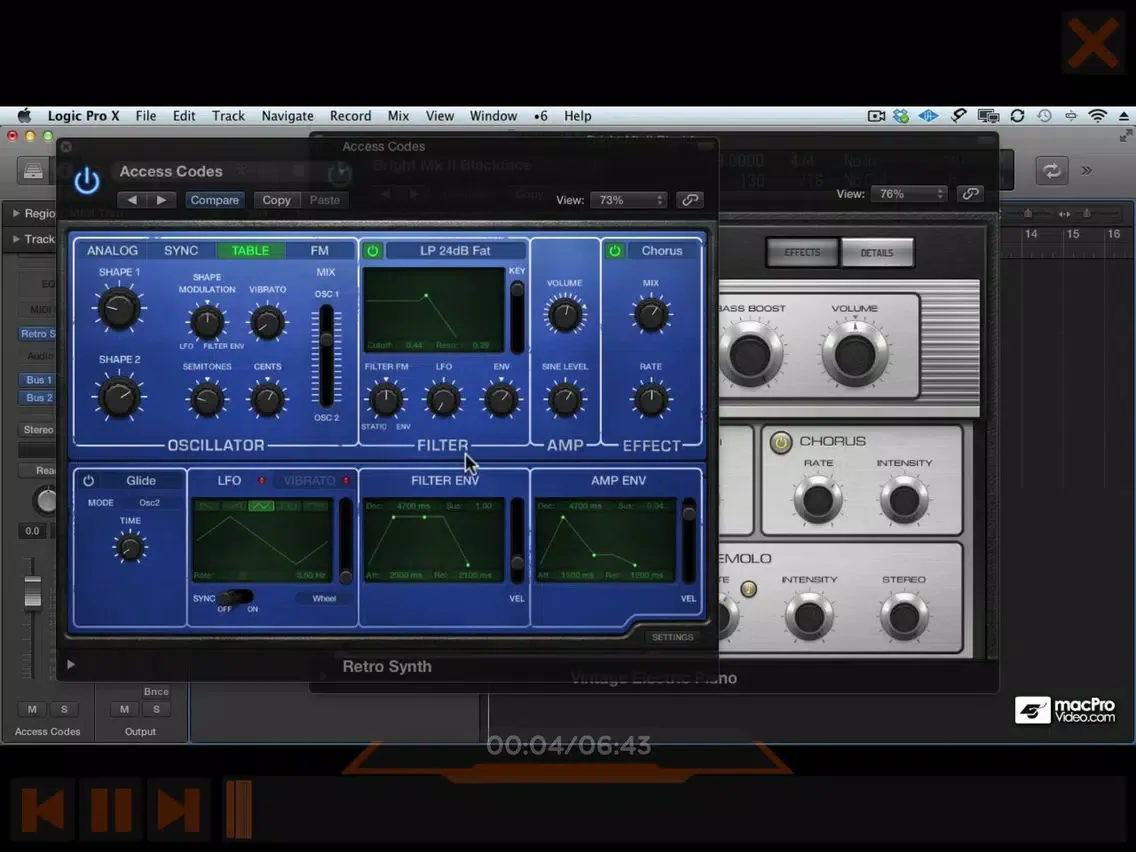Skip to previous video with orange button

click(x=44, y=809)
